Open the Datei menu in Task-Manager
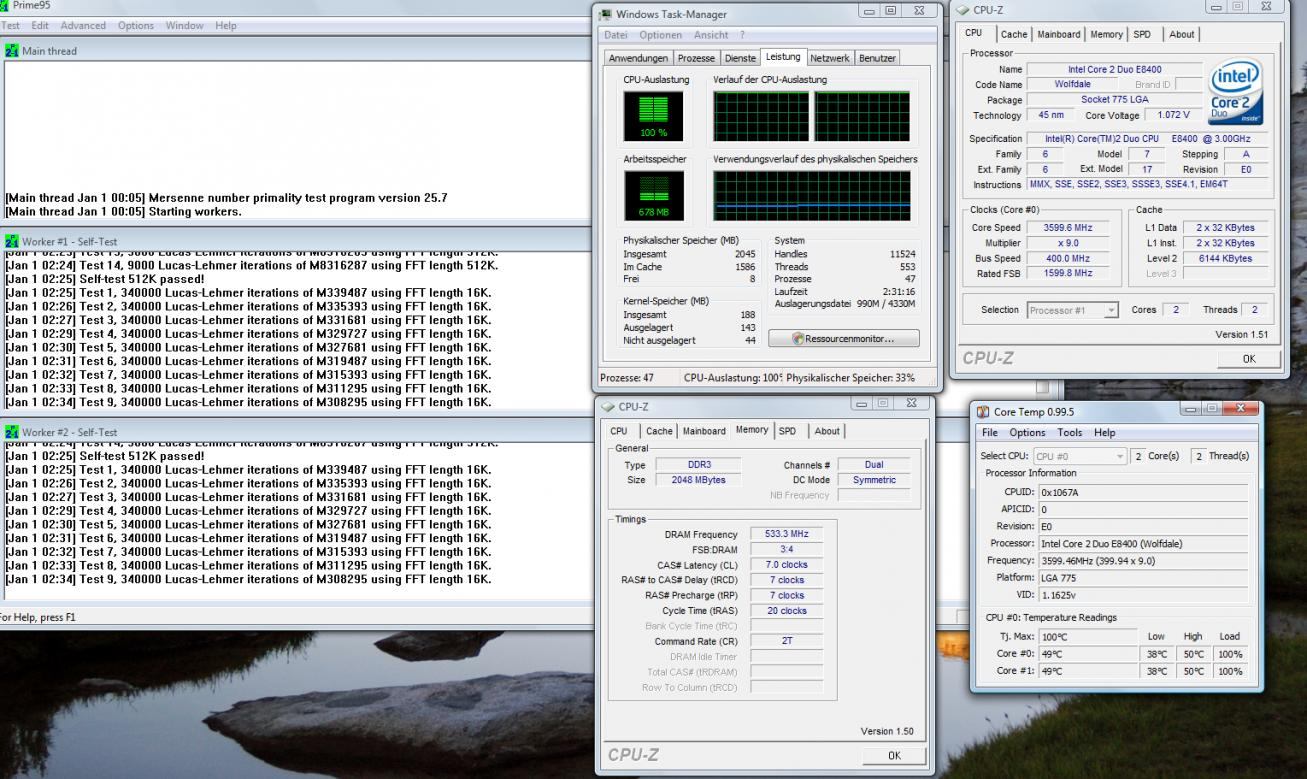The image size is (1307, 779). pyautogui.click(x=616, y=35)
